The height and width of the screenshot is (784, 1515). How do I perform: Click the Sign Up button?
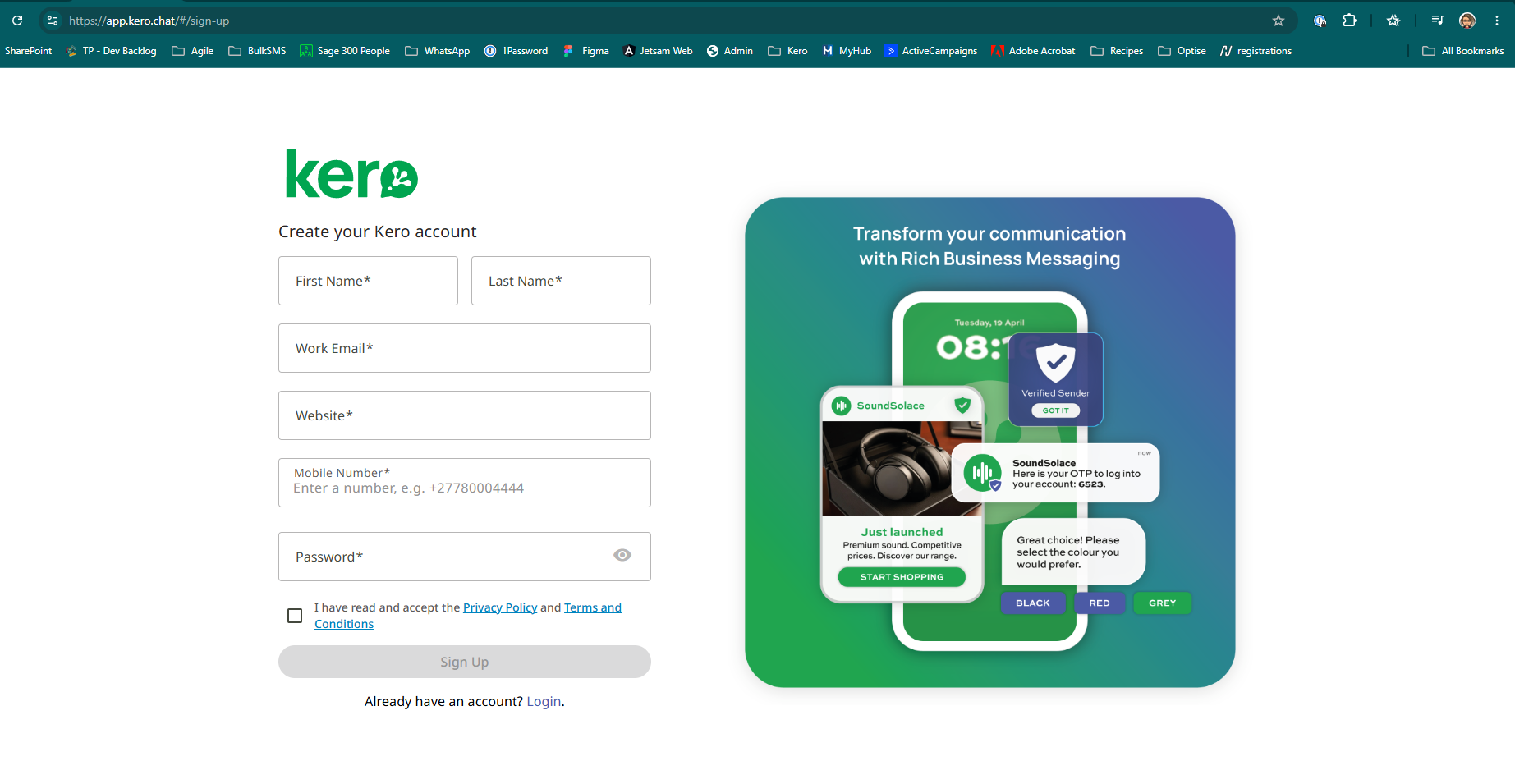tap(465, 662)
